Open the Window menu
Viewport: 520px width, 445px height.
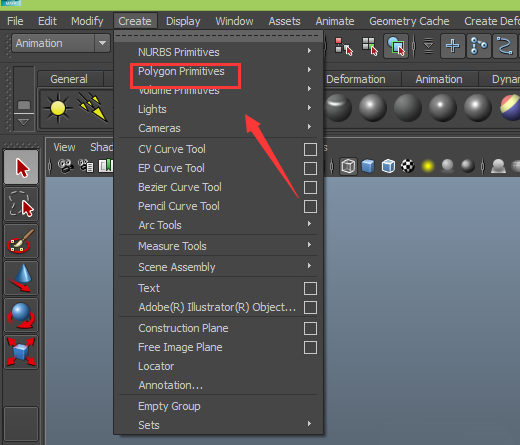[234, 21]
